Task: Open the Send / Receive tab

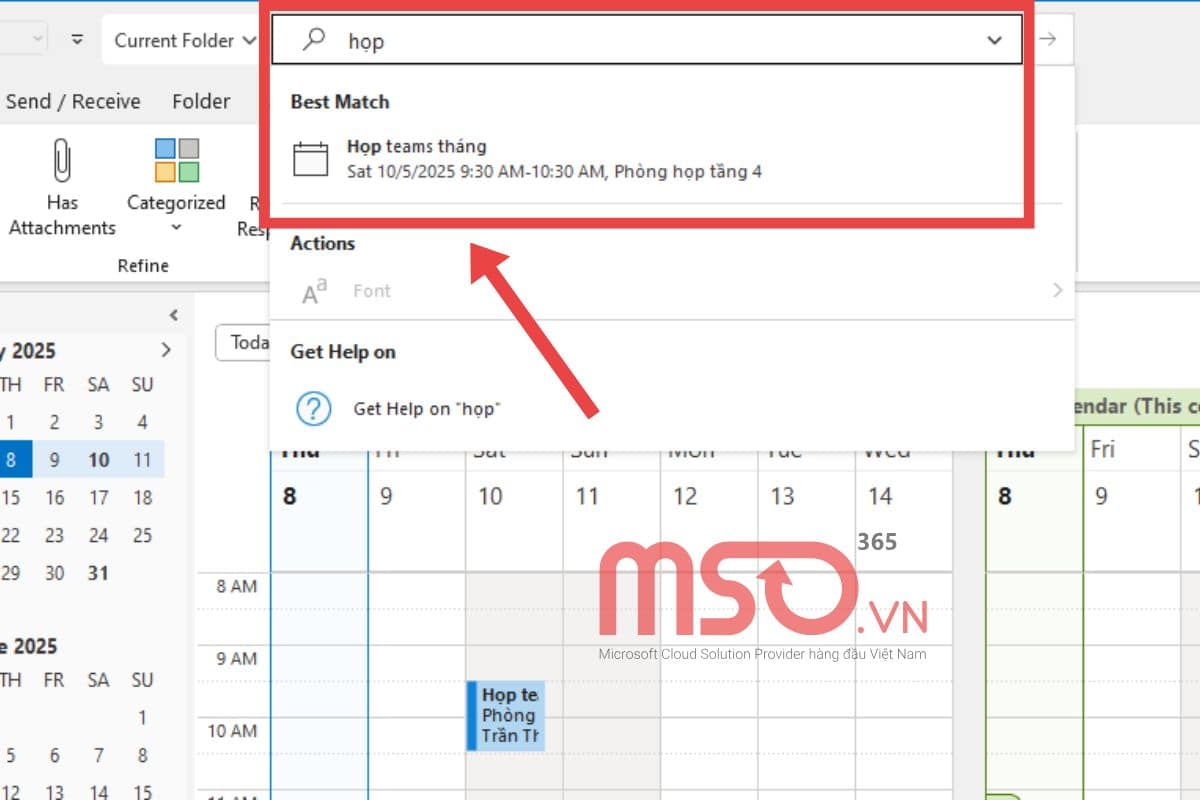Action: [73, 101]
